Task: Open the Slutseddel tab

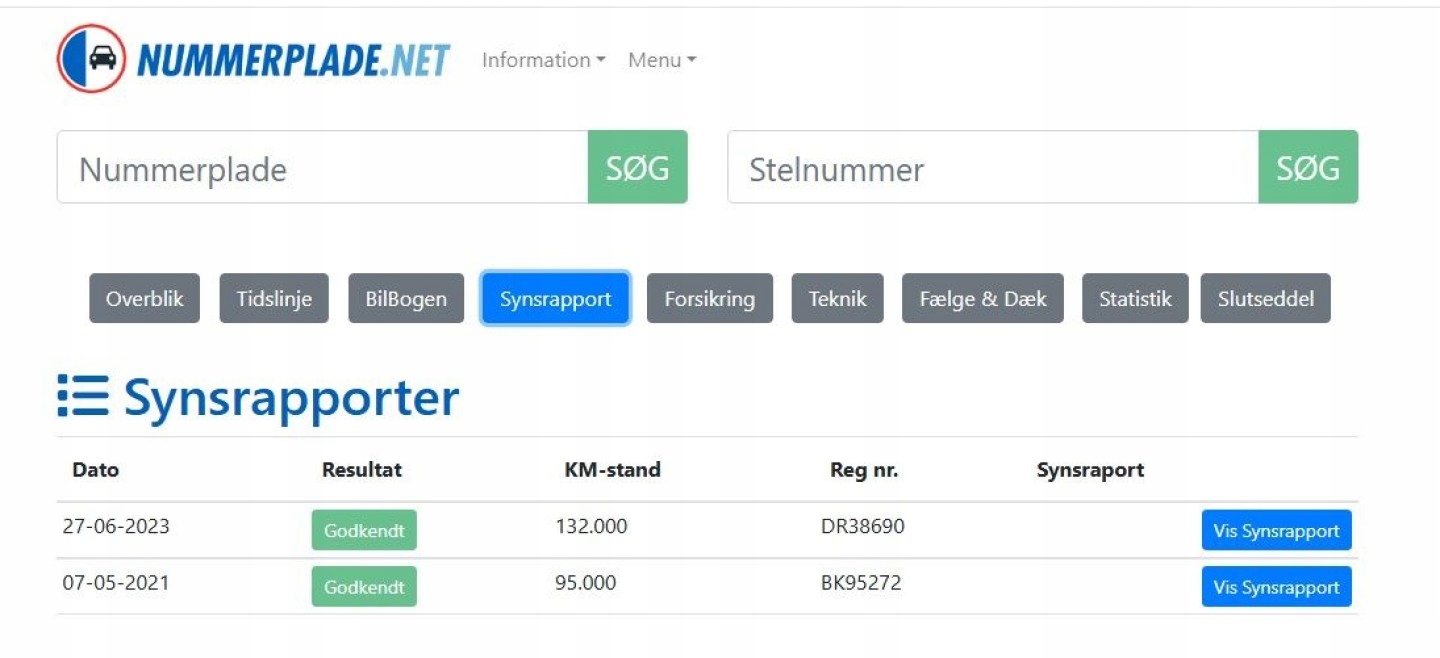Action: (x=1265, y=298)
